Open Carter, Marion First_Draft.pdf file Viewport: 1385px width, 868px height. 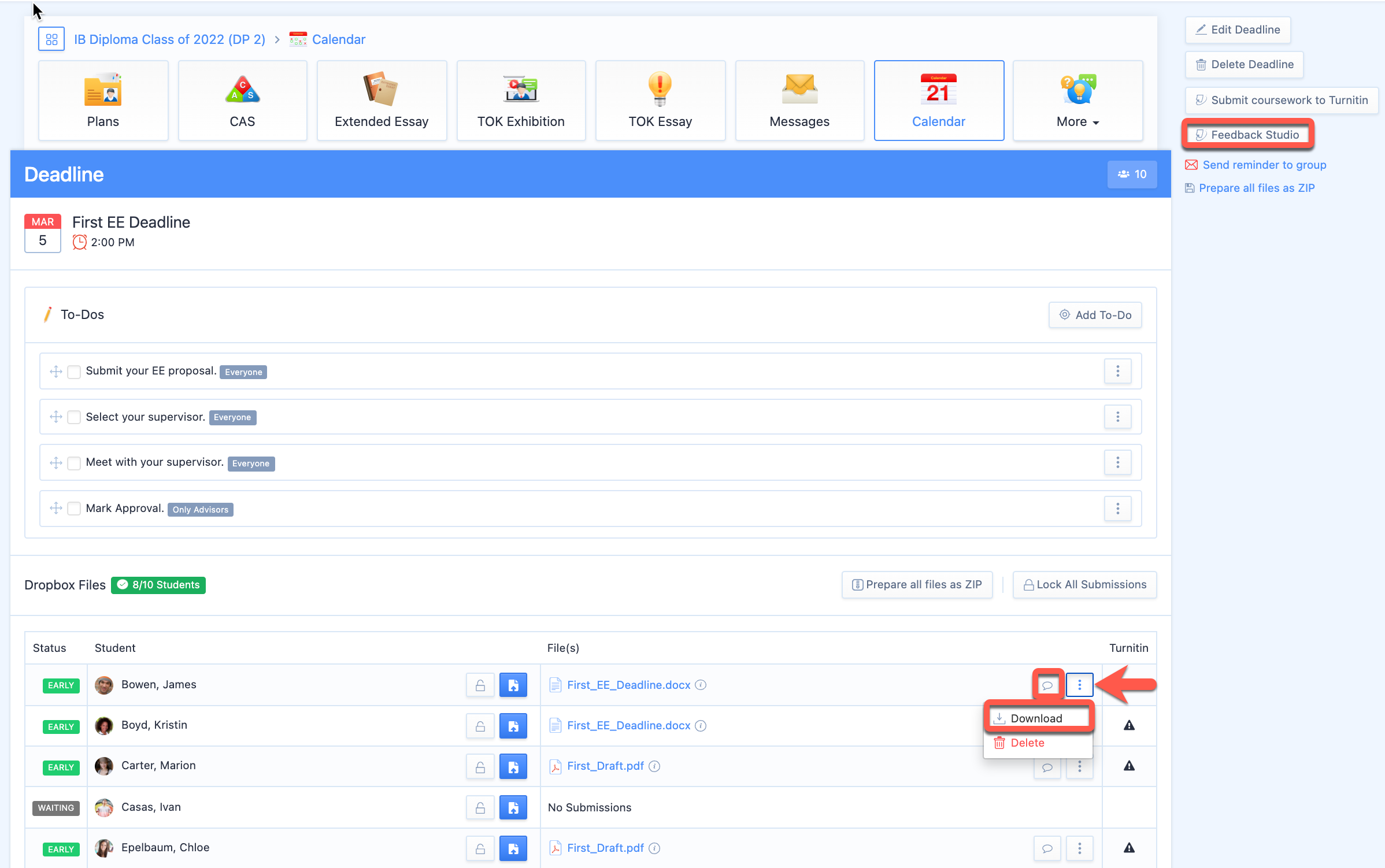(606, 766)
